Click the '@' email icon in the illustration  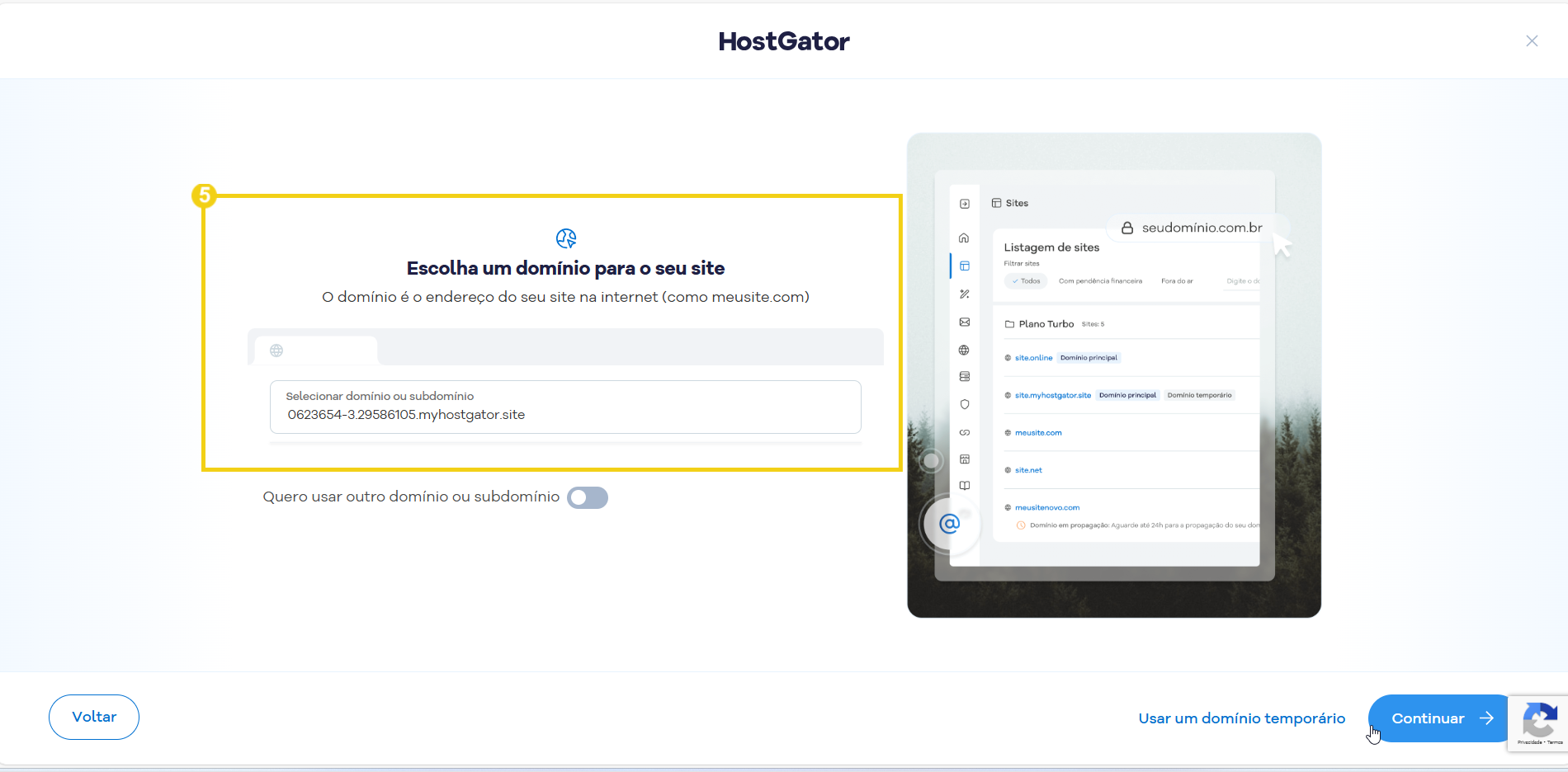(950, 523)
